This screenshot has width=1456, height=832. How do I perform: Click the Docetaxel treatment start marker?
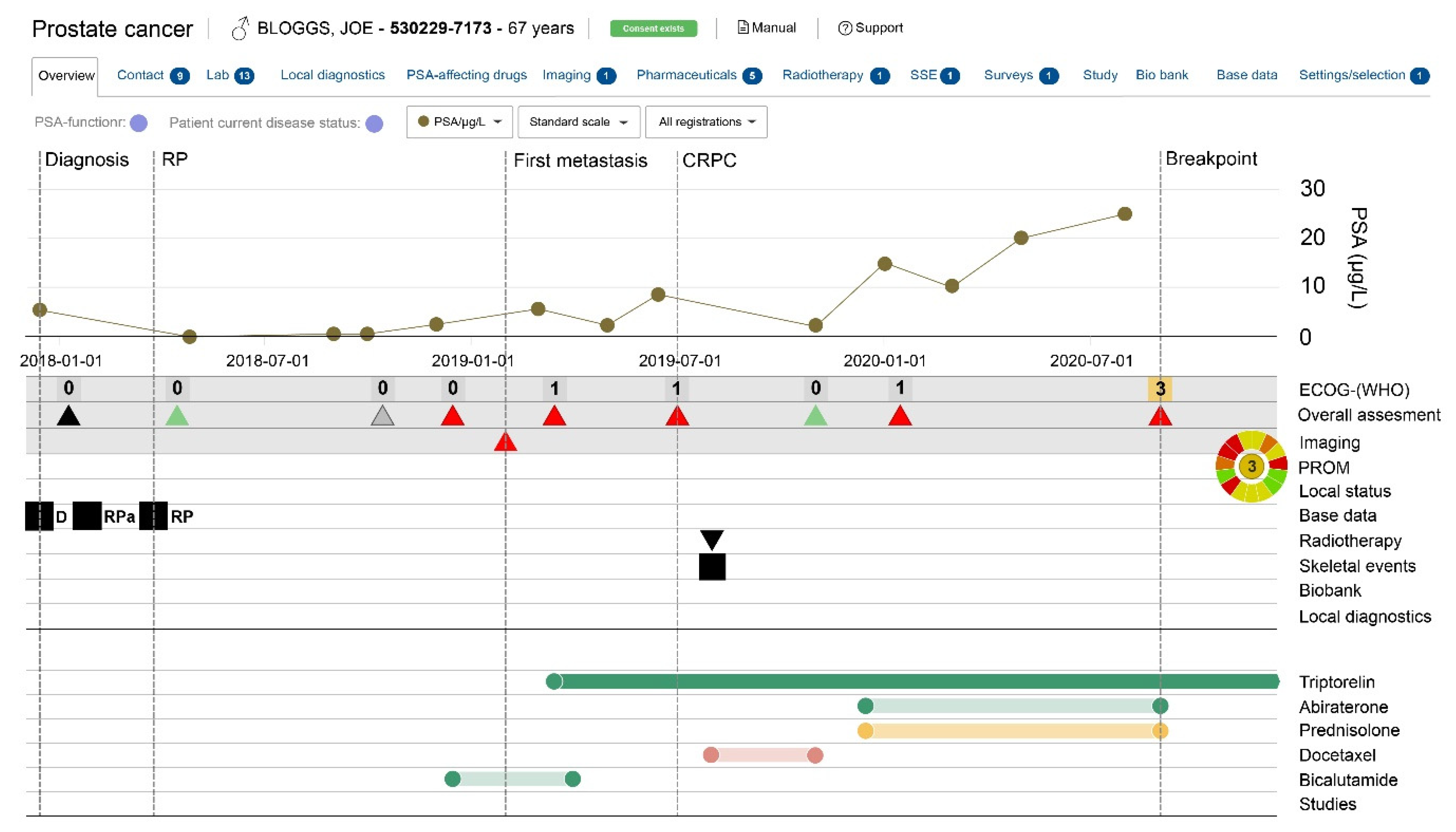point(711,755)
